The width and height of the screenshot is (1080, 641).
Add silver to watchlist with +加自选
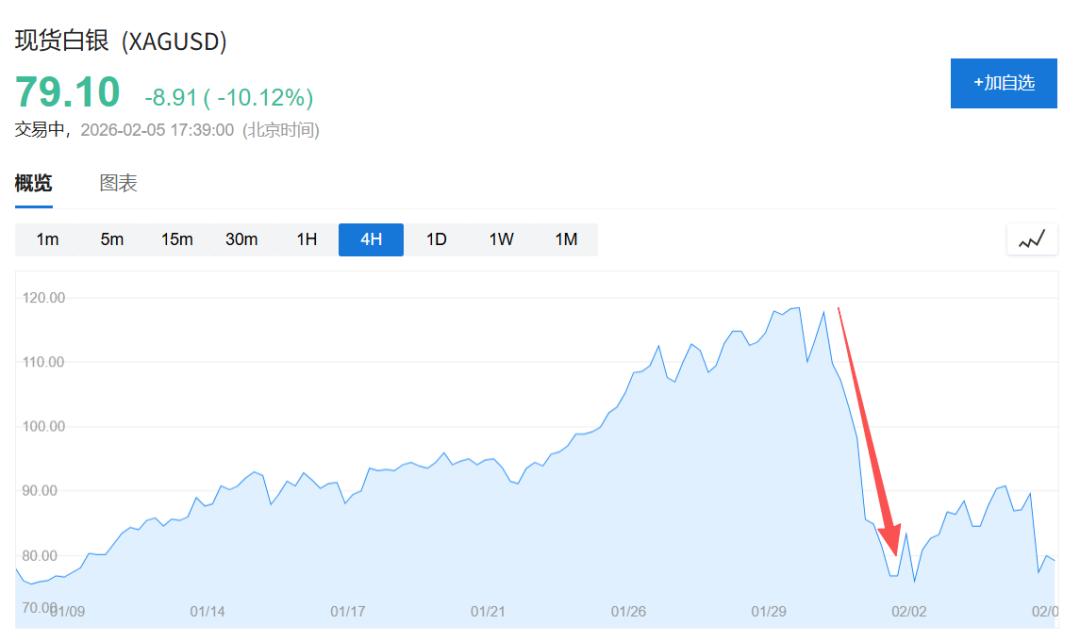(1003, 83)
